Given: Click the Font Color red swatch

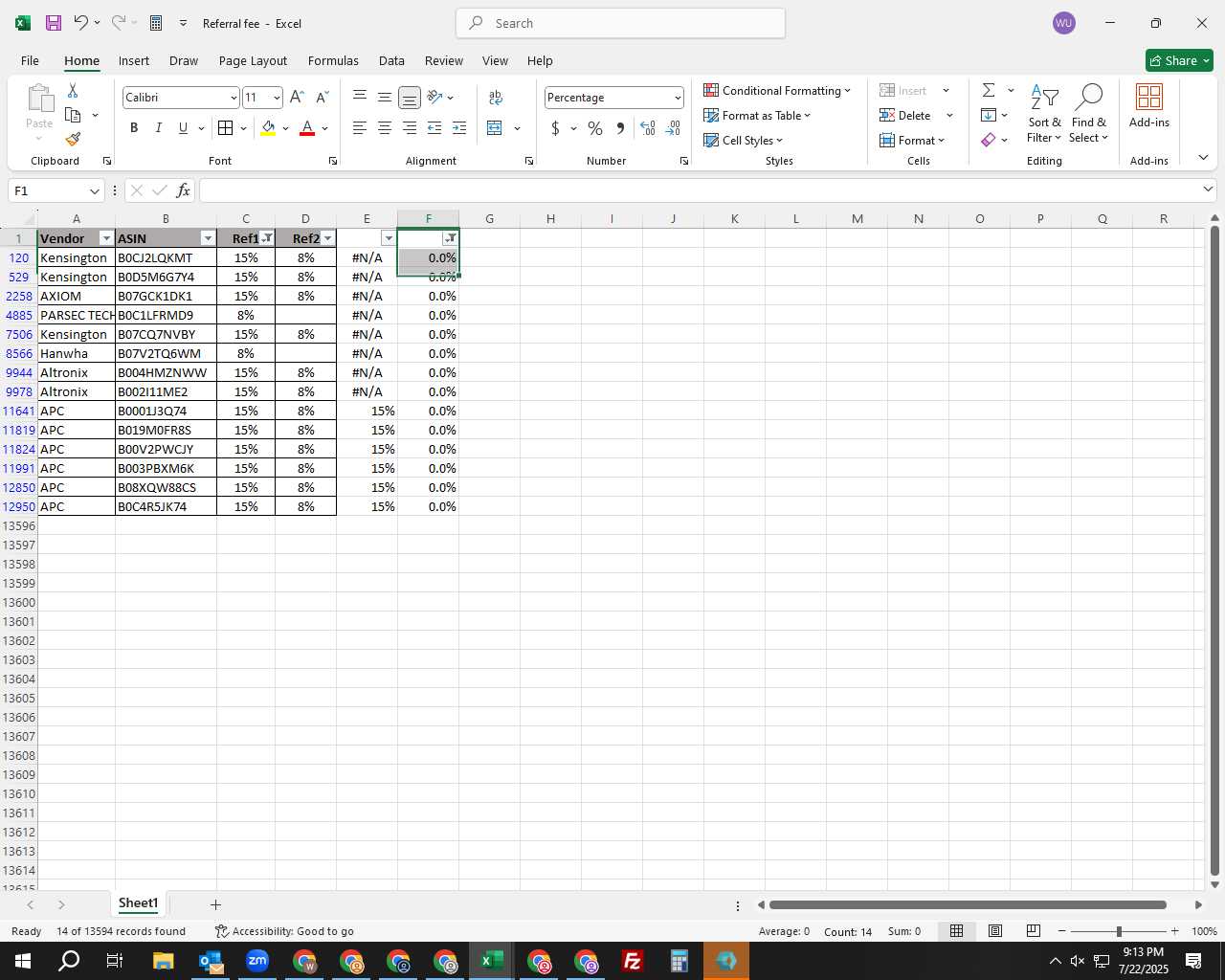Looking at the screenshot, I should (x=307, y=128).
